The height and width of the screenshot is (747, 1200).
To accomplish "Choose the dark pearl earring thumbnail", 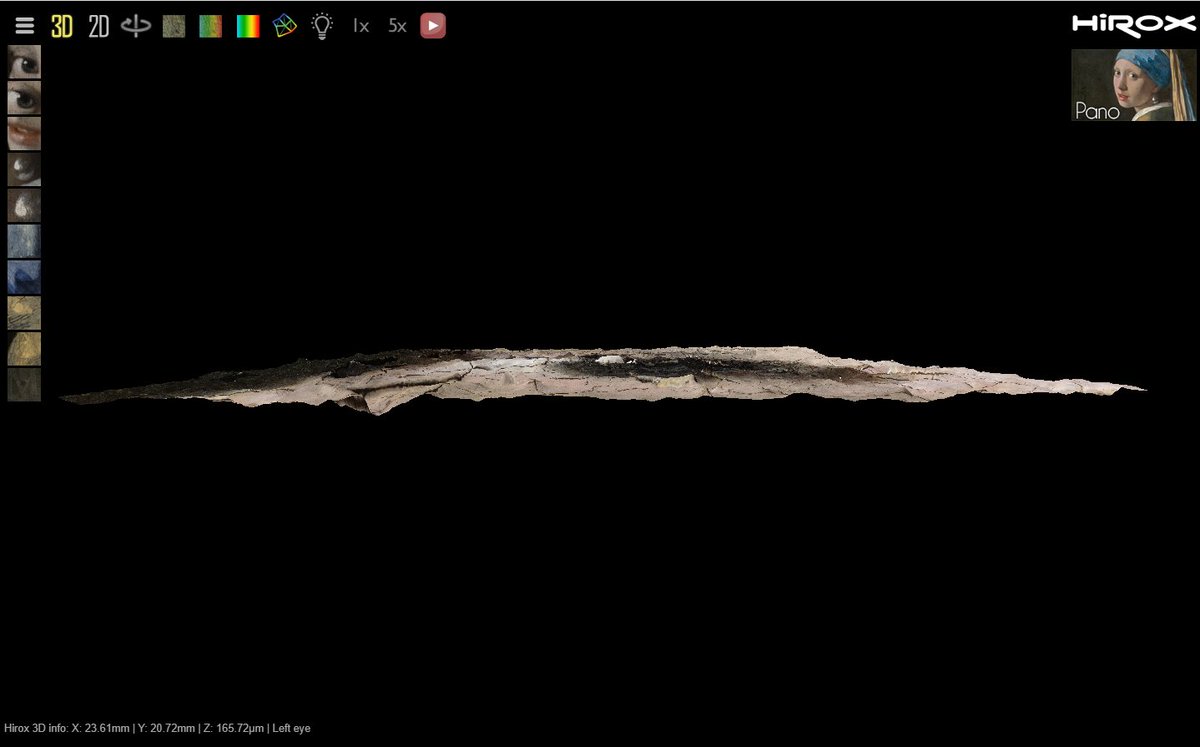I will [x=24, y=169].
